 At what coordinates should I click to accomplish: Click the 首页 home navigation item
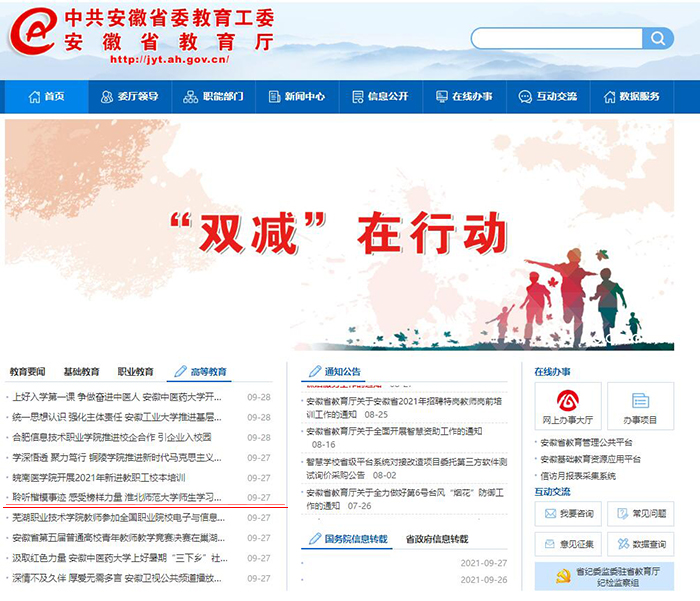click(x=45, y=97)
